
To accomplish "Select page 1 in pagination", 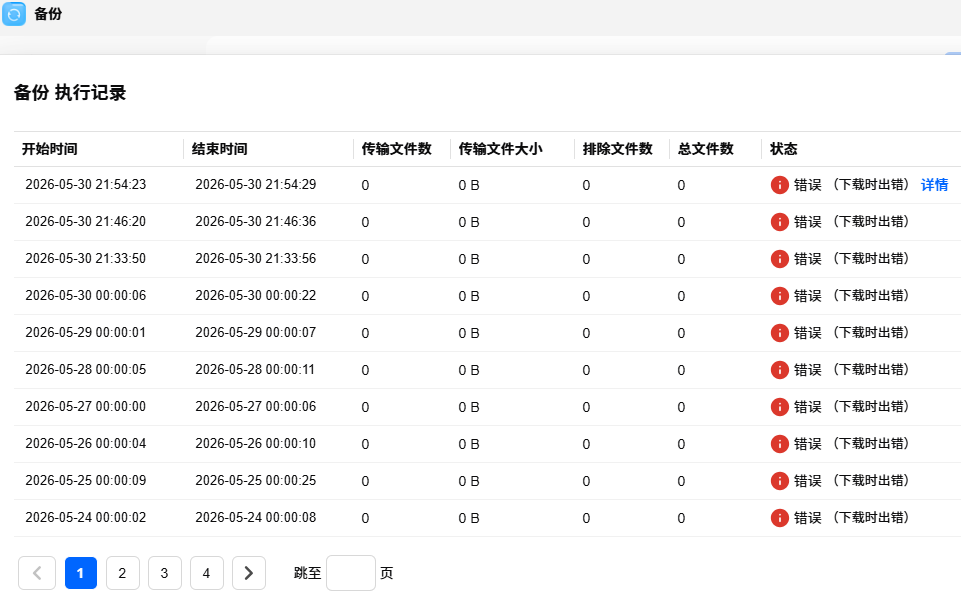I will coord(81,573).
